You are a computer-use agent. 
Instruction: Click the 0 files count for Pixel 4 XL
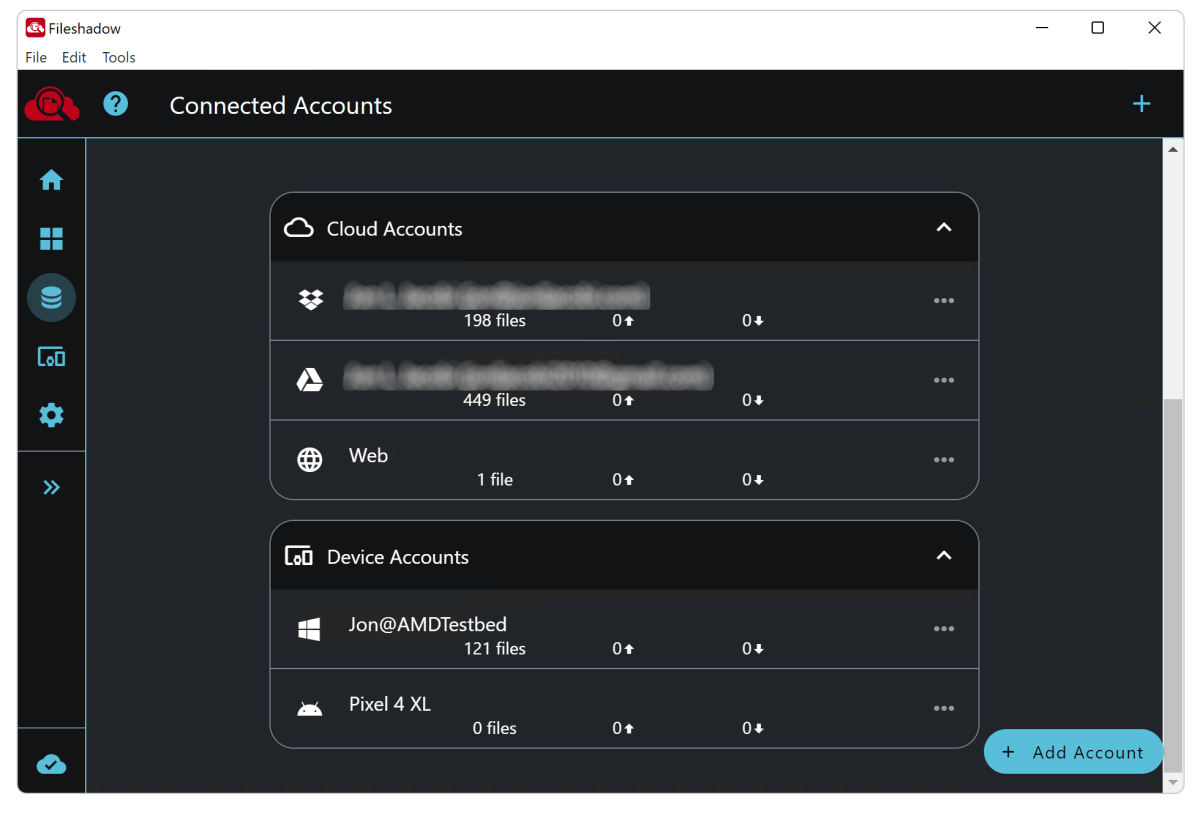pos(494,728)
